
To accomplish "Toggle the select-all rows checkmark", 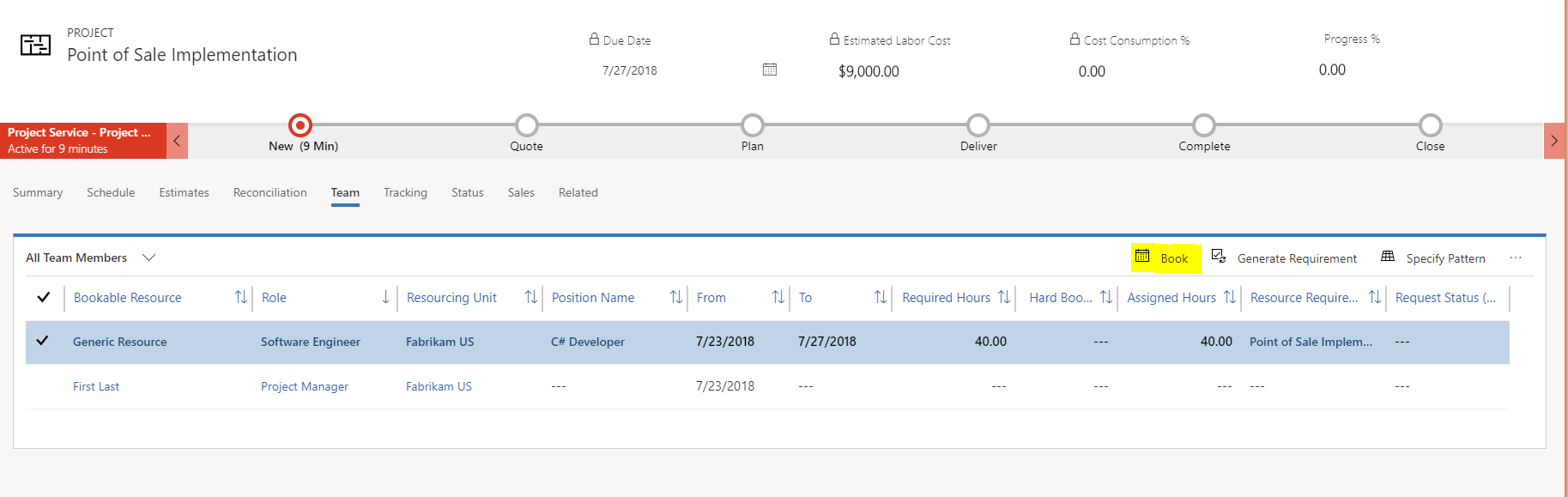I will pyautogui.click(x=44, y=297).
